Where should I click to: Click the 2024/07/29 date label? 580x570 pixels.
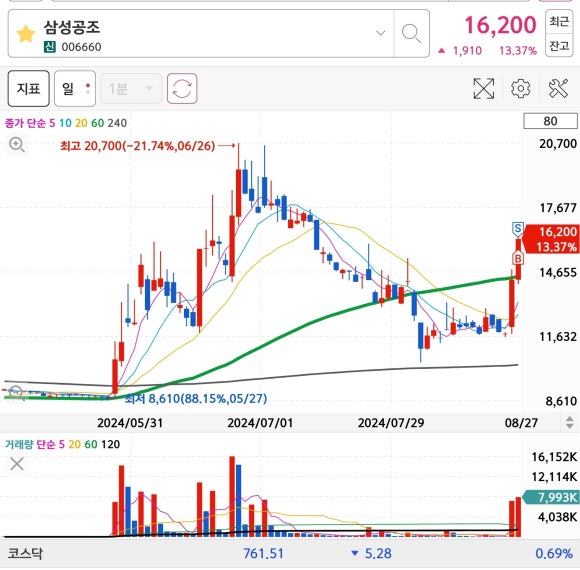pyautogui.click(x=391, y=423)
